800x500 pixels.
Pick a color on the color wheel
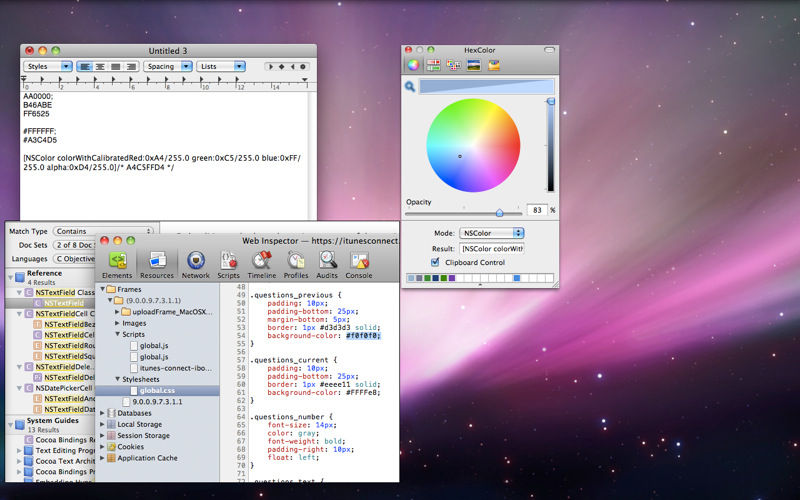click(x=473, y=145)
